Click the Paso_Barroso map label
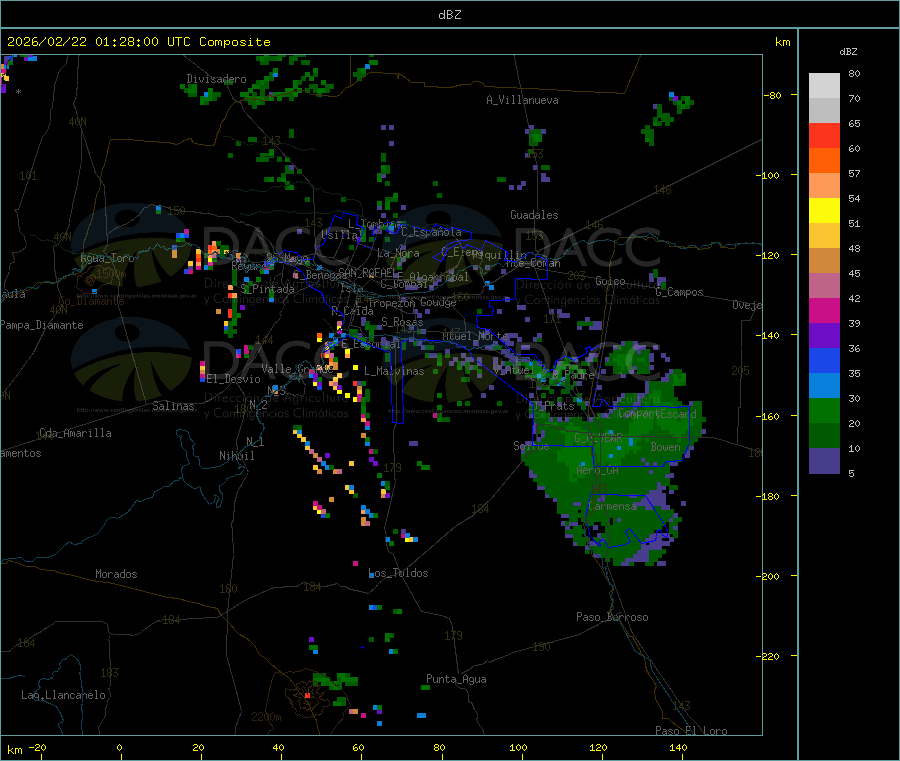This screenshot has height=761, width=900. tap(612, 617)
